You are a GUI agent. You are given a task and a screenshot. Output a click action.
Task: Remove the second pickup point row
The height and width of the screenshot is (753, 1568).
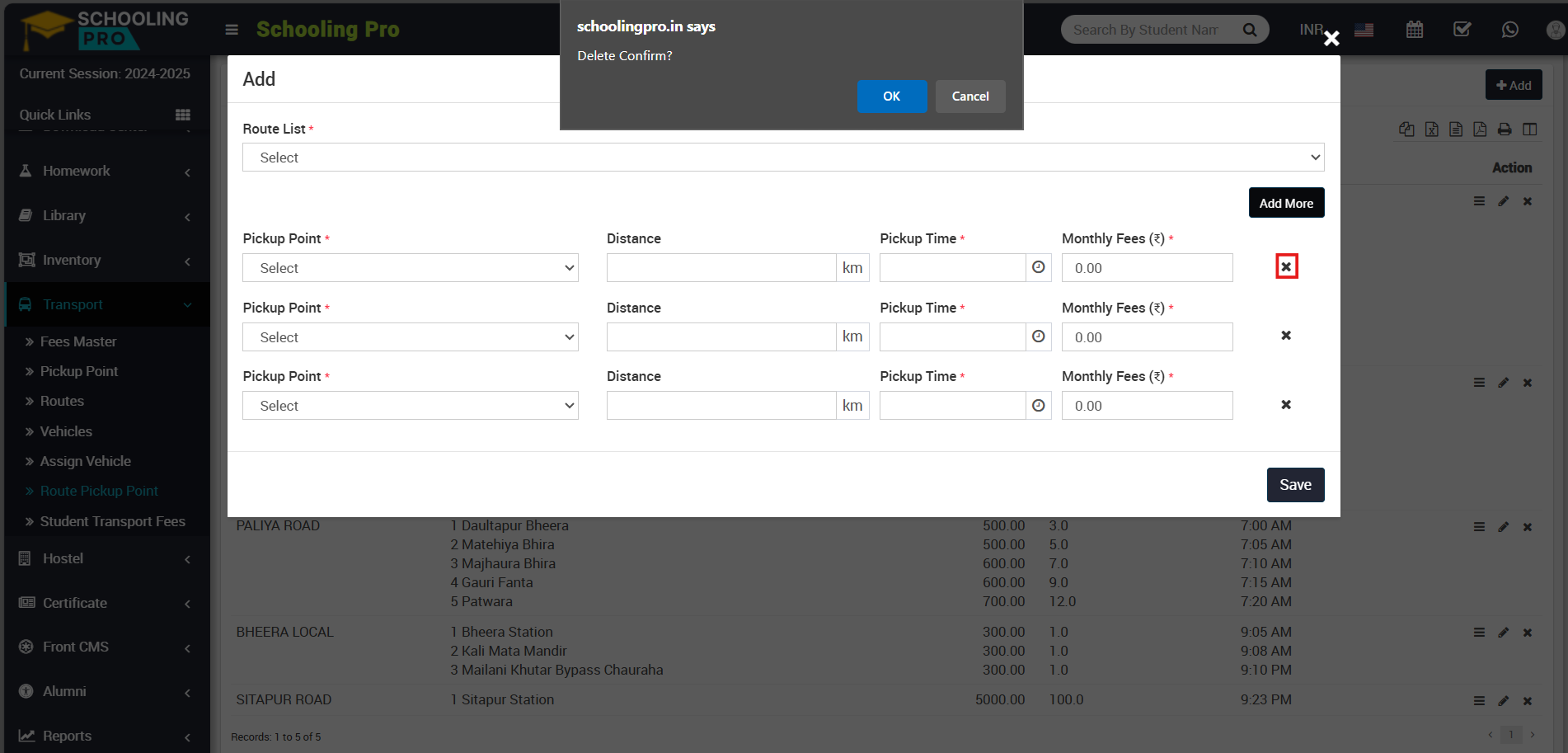tap(1286, 336)
